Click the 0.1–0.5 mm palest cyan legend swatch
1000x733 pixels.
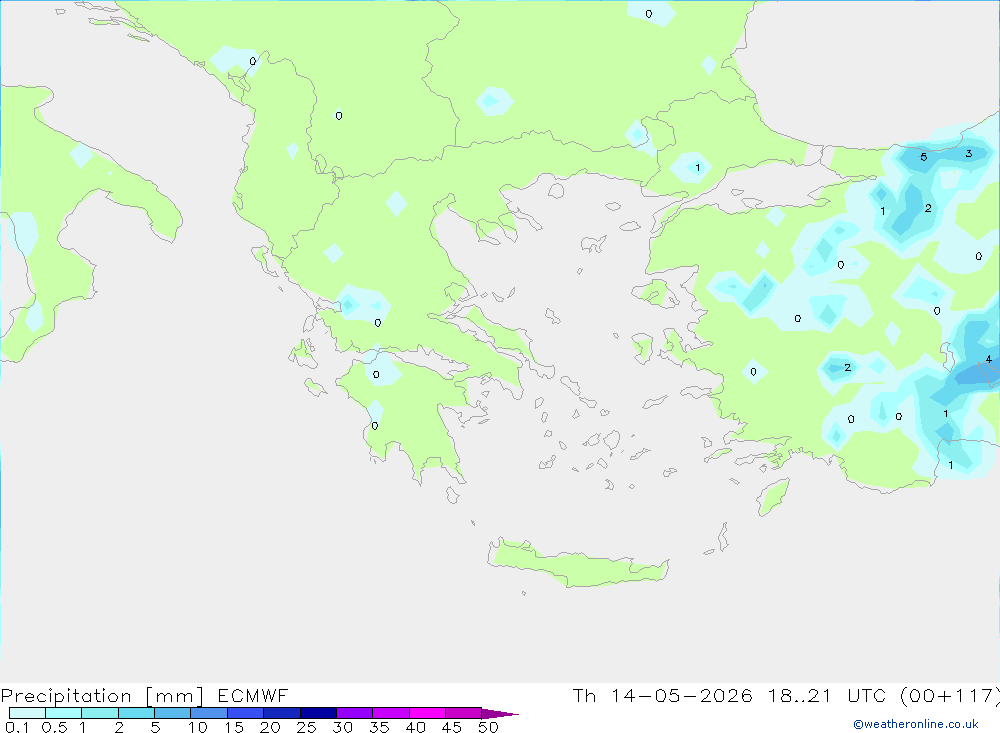click(27, 713)
